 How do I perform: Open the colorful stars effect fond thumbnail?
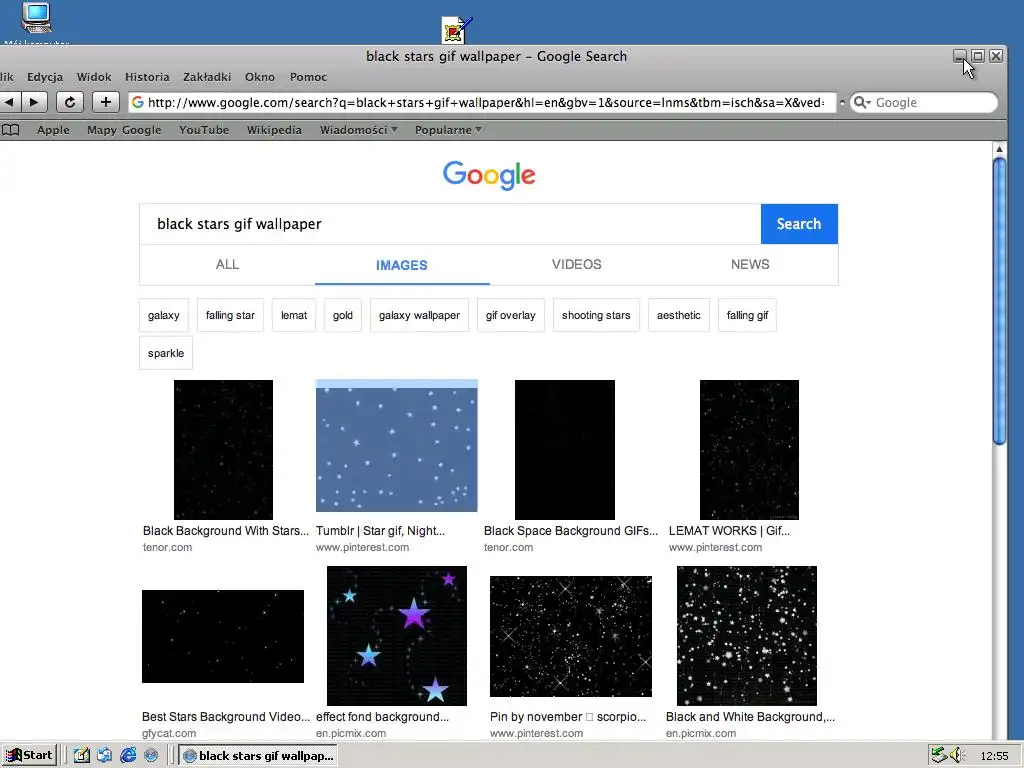(x=397, y=636)
